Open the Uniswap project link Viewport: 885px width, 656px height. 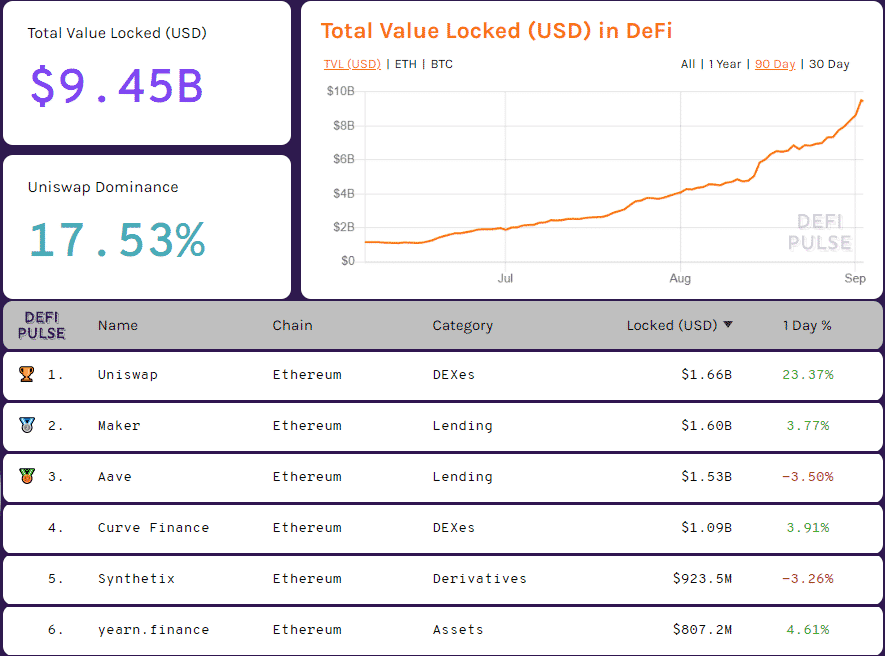point(128,374)
